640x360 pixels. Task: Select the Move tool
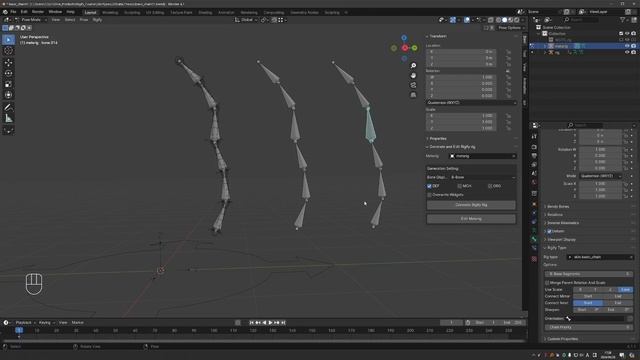[x=9, y=63]
